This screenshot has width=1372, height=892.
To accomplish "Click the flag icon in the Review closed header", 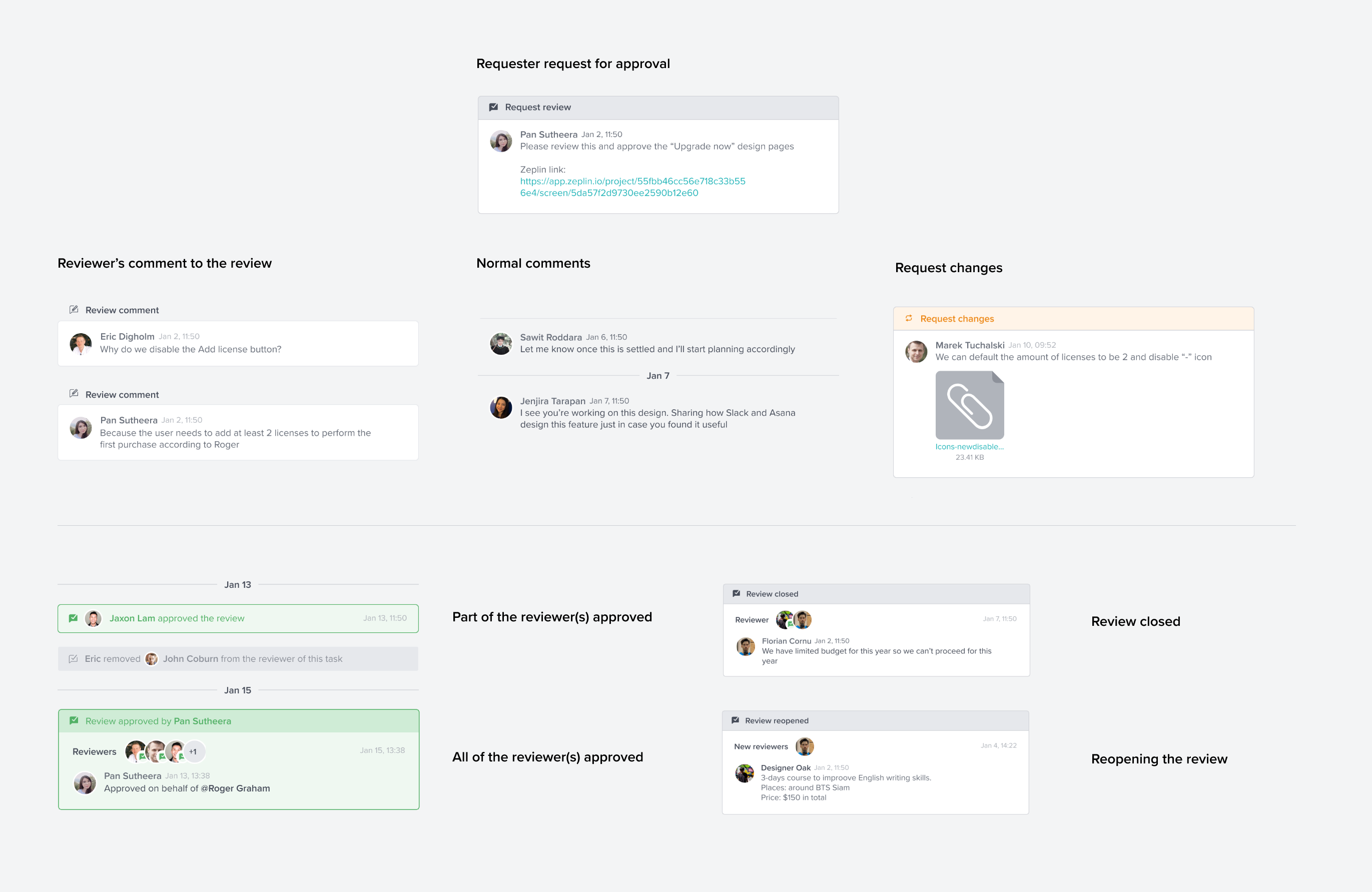I will [x=736, y=593].
